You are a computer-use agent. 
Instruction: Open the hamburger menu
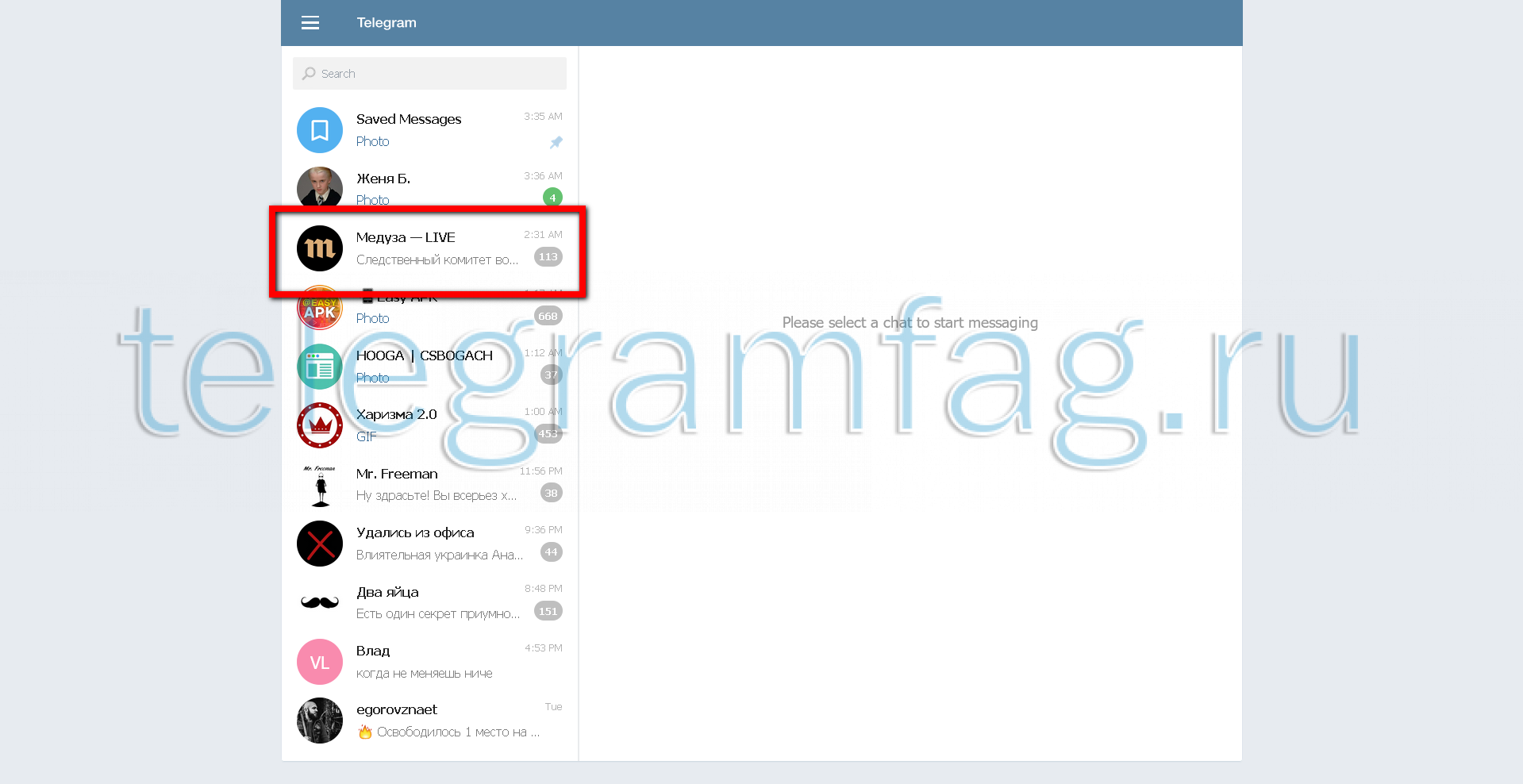(310, 23)
